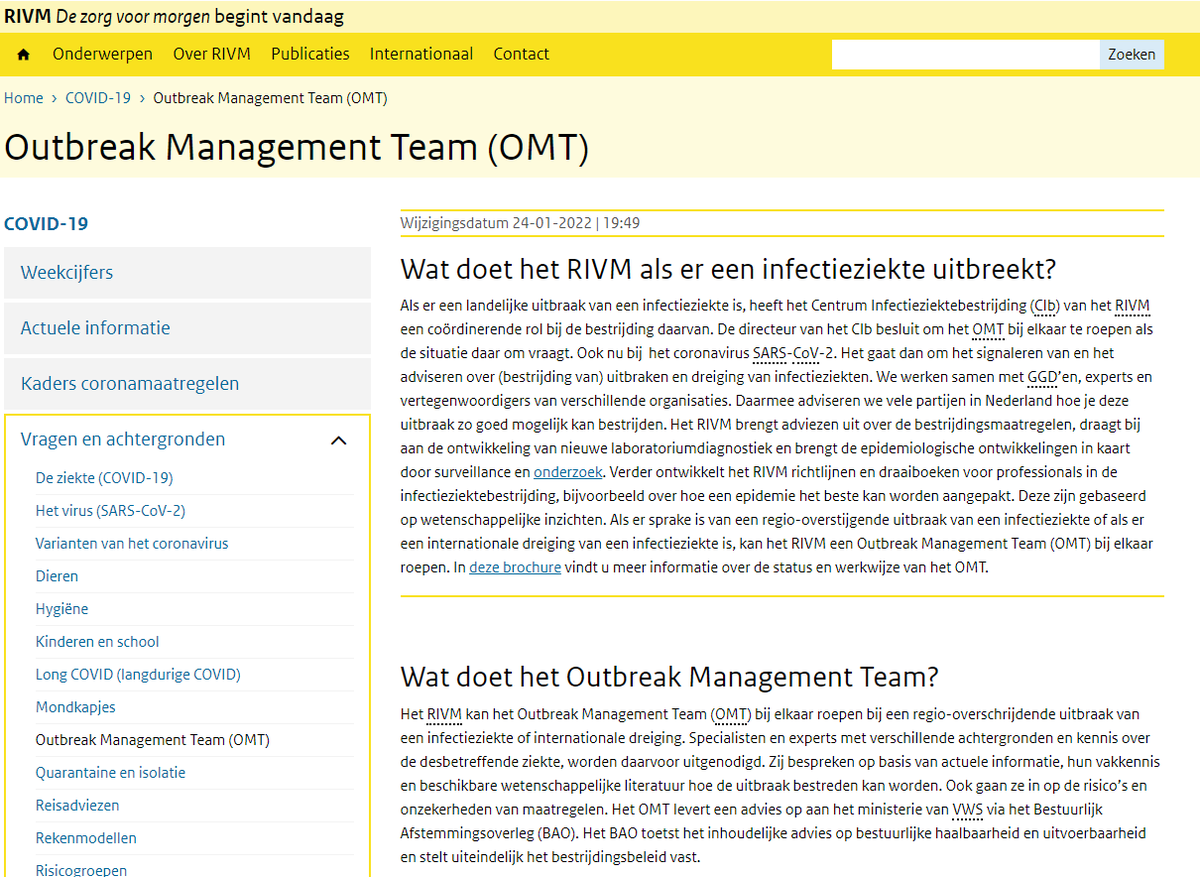Open the Actuele informatie sidebar item
Image resolution: width=1200 pixels, height=877 pixels.
[x=187, y=328]
